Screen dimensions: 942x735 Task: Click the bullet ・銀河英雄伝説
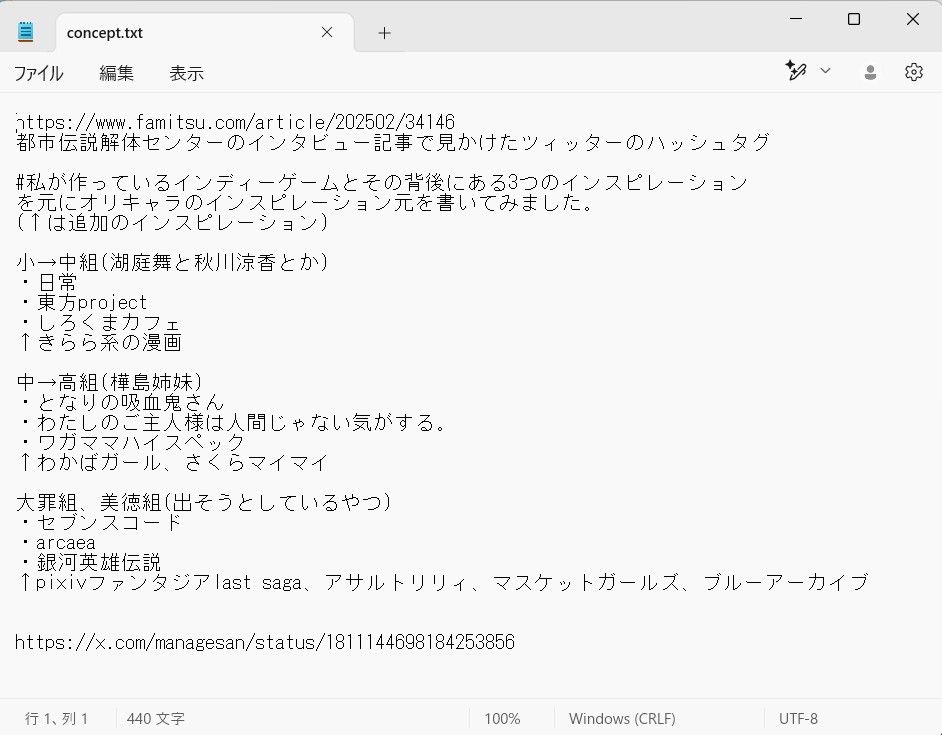[90, 563]
